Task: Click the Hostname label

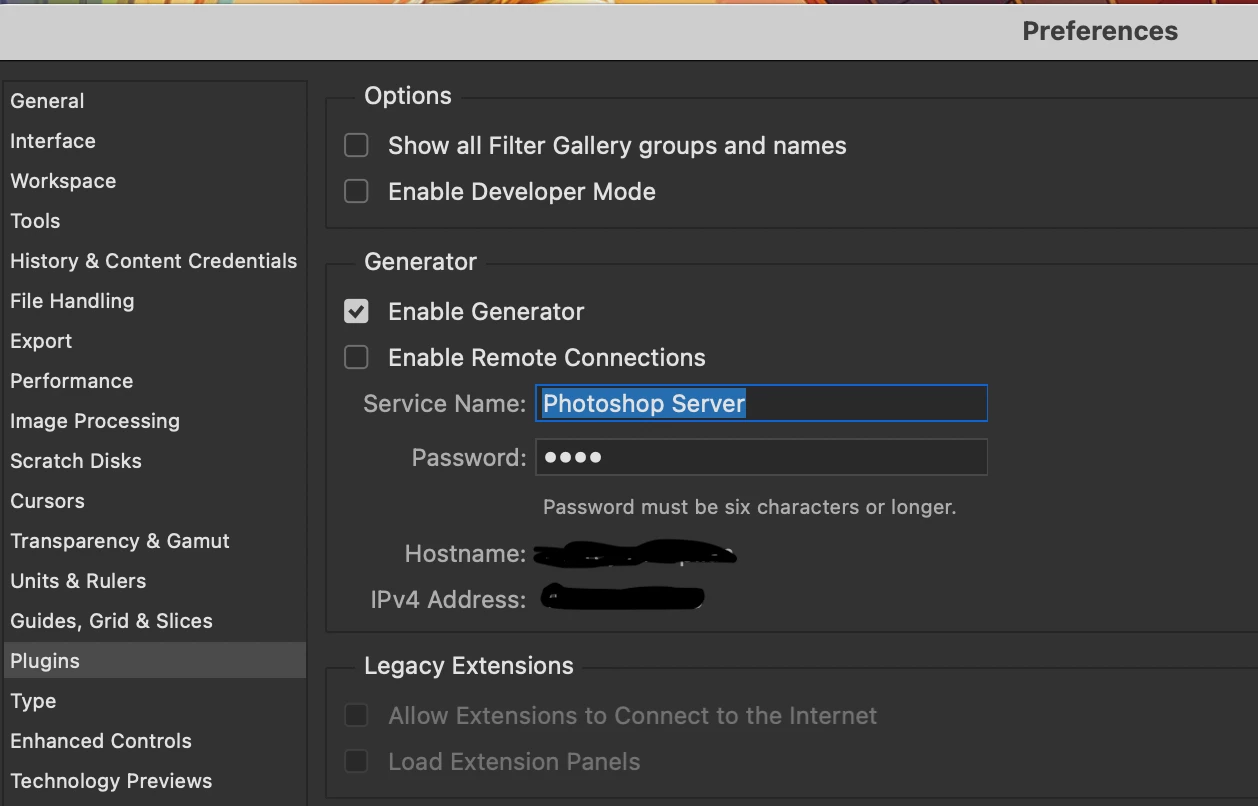Action: (x=465, y=554)
